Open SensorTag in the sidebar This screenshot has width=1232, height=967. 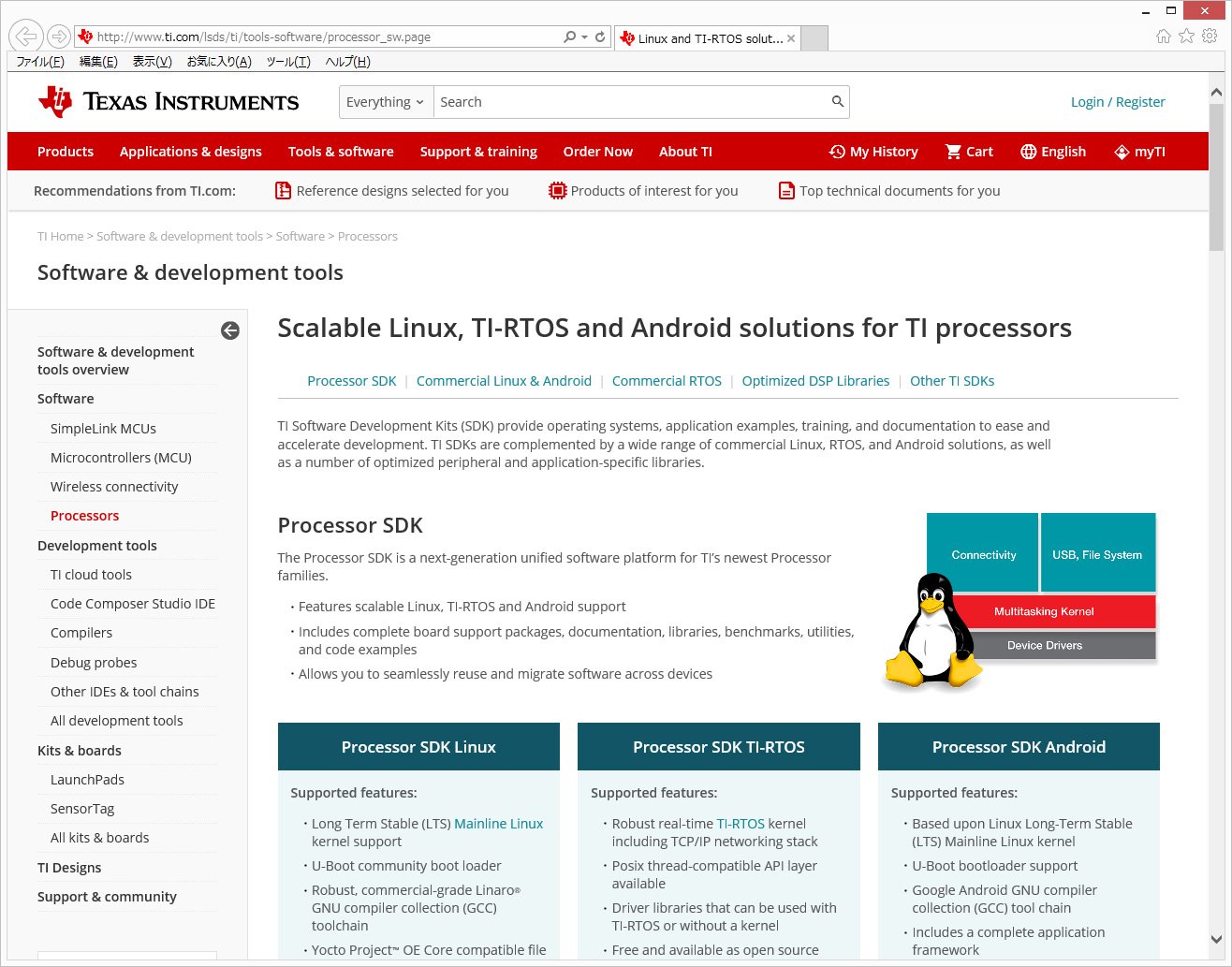click(x=82, y=809)
